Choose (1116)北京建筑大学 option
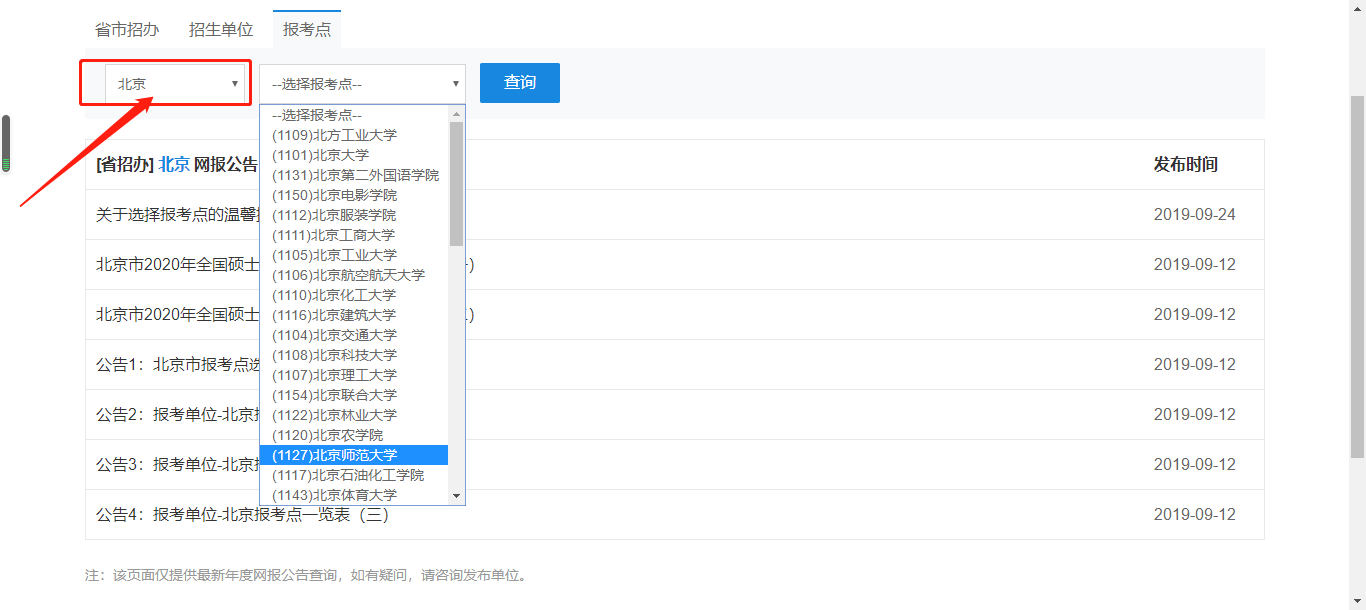 [x=354, y=315]
